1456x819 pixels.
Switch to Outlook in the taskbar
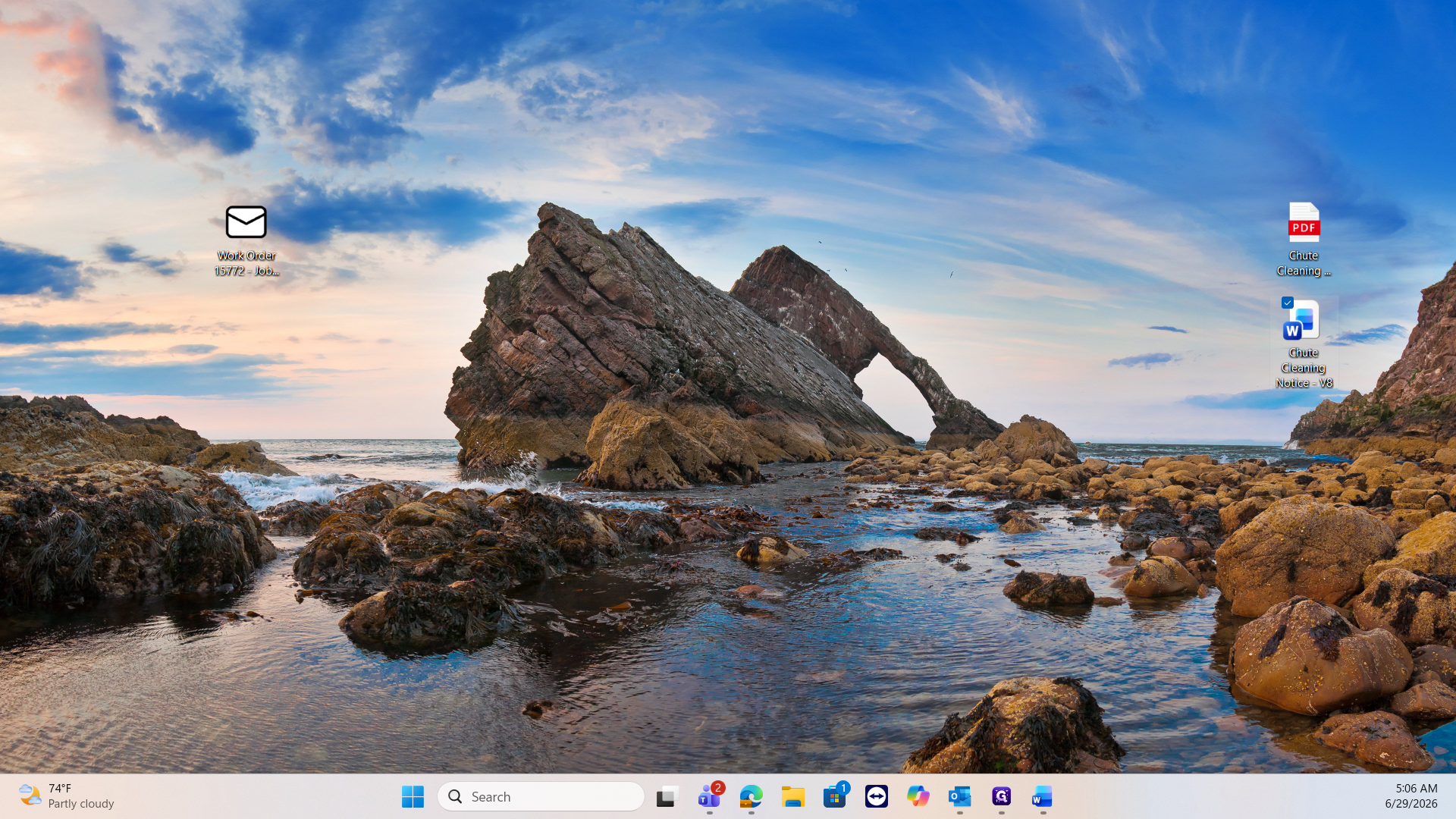pyautogui.click(x=960, y=796)
